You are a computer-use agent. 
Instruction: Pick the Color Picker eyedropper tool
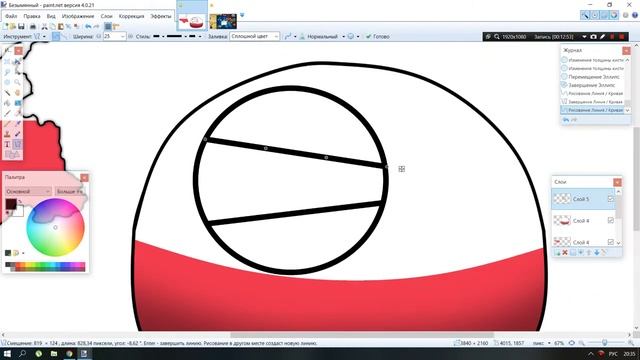tap(18, 124)
